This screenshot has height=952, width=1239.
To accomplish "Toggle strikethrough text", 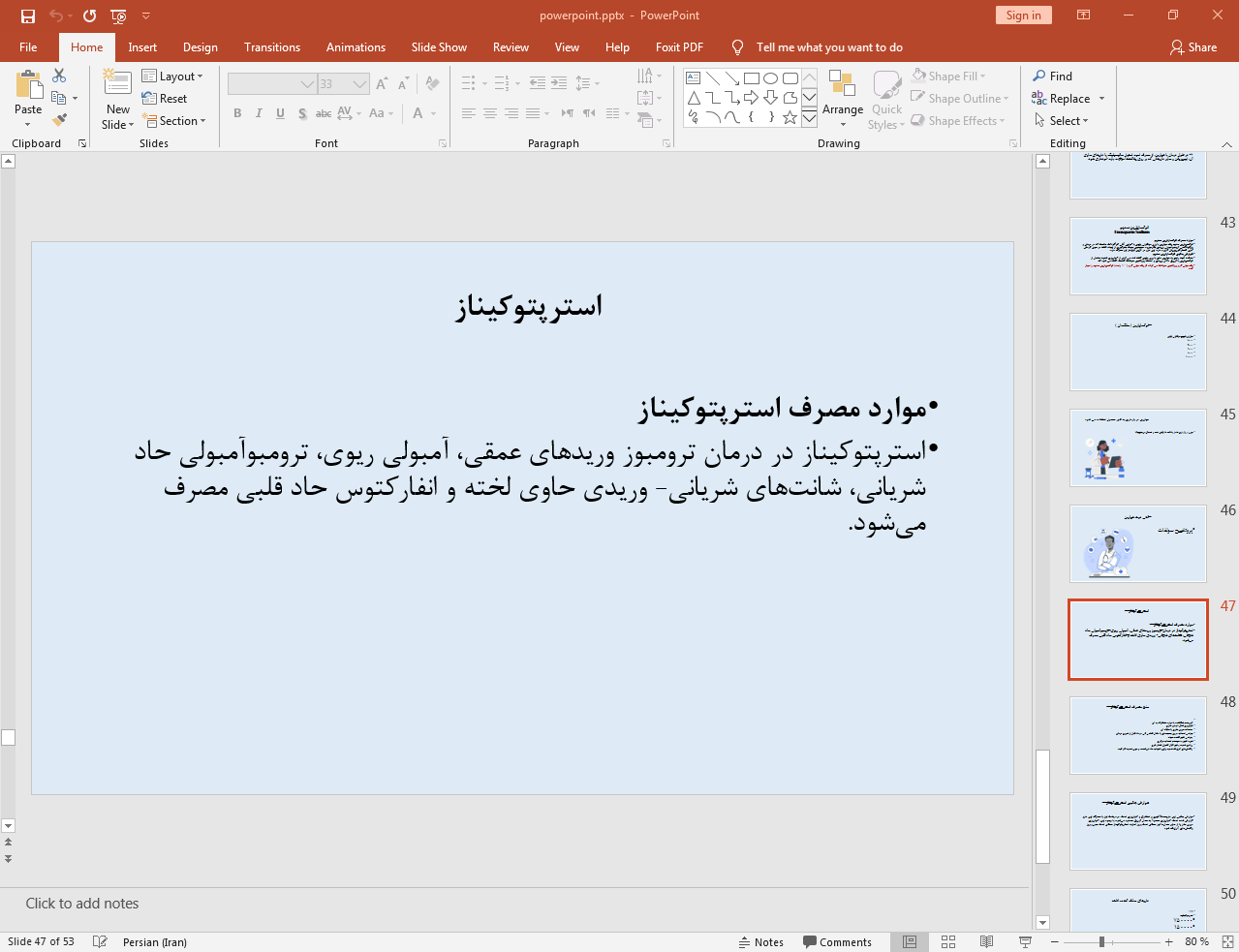I will (324, 113).
